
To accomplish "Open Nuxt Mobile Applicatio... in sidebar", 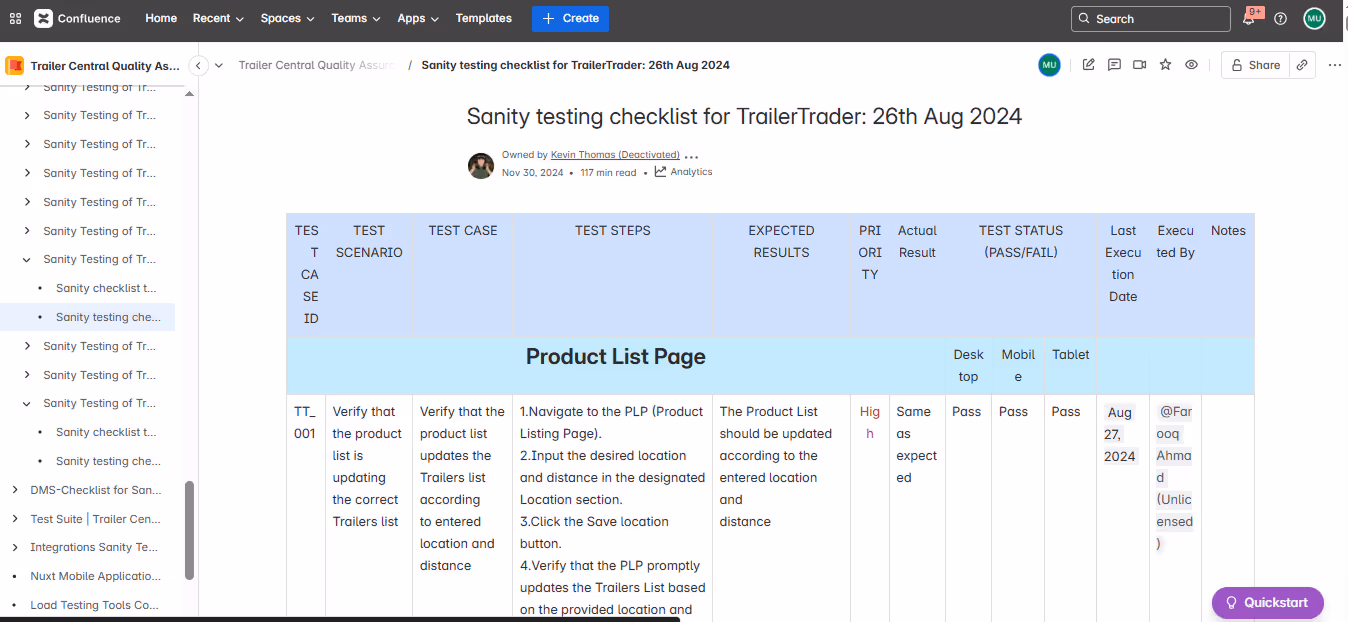I will [95, 576].
